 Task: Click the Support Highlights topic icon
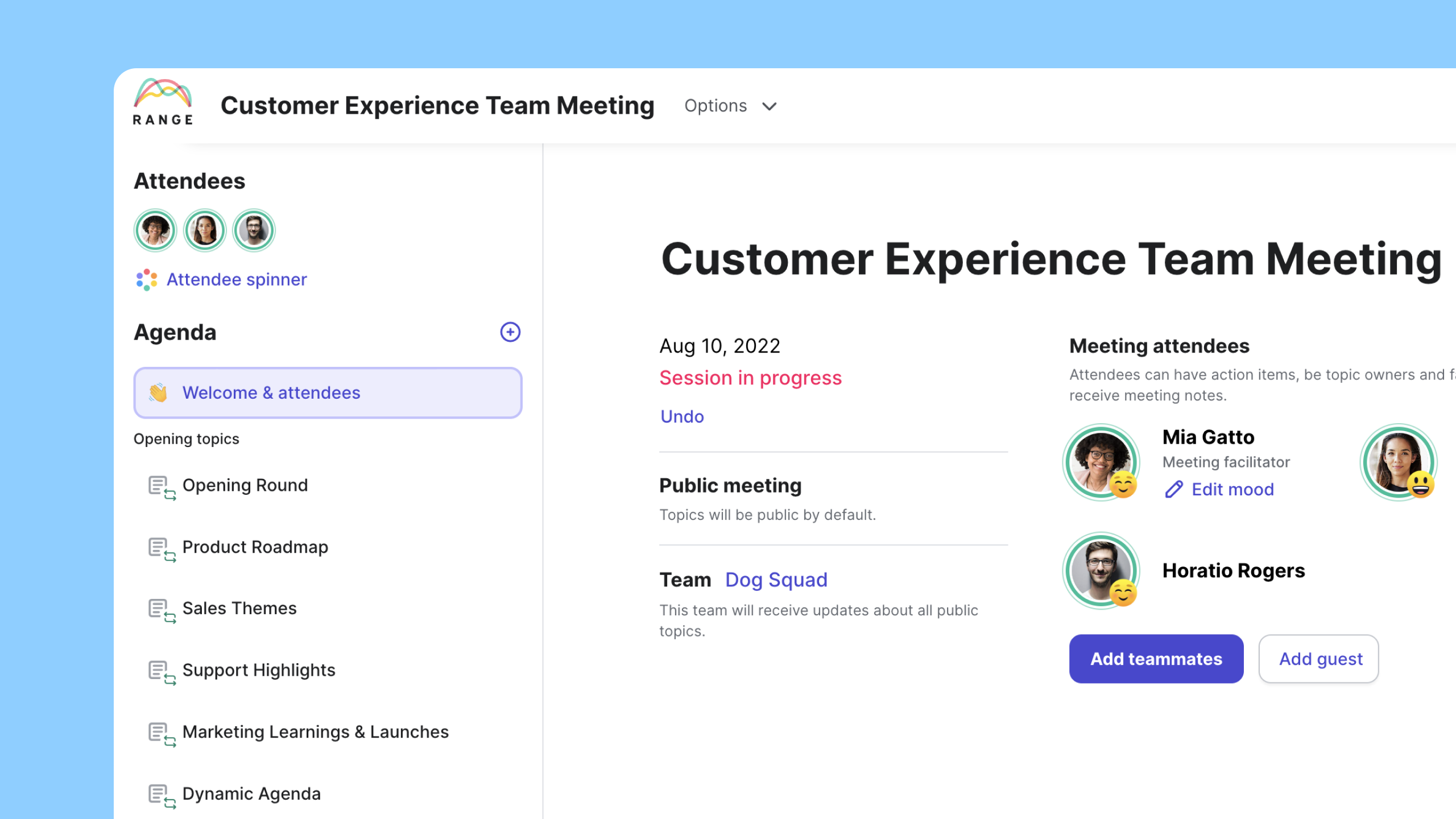(162, 673)
